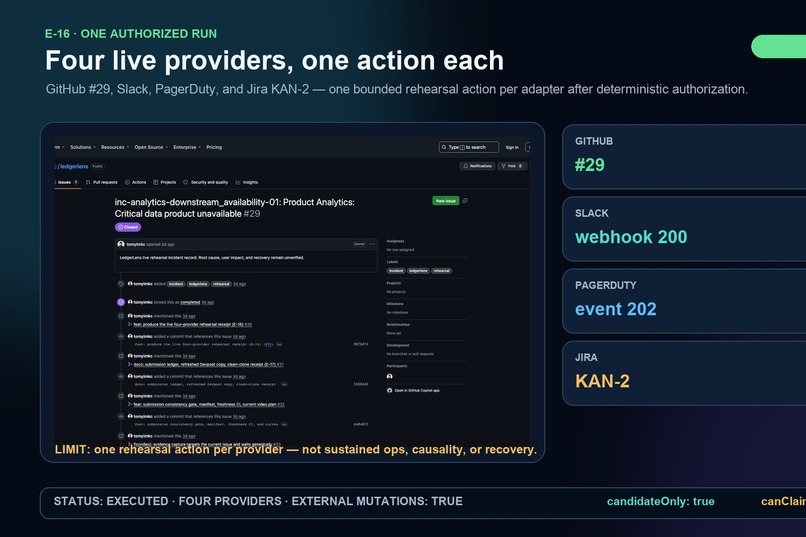The height and width of the screenshot is (537, 806).
Task: Select the SLACK webhook 200 card
Action: point(684,229)
